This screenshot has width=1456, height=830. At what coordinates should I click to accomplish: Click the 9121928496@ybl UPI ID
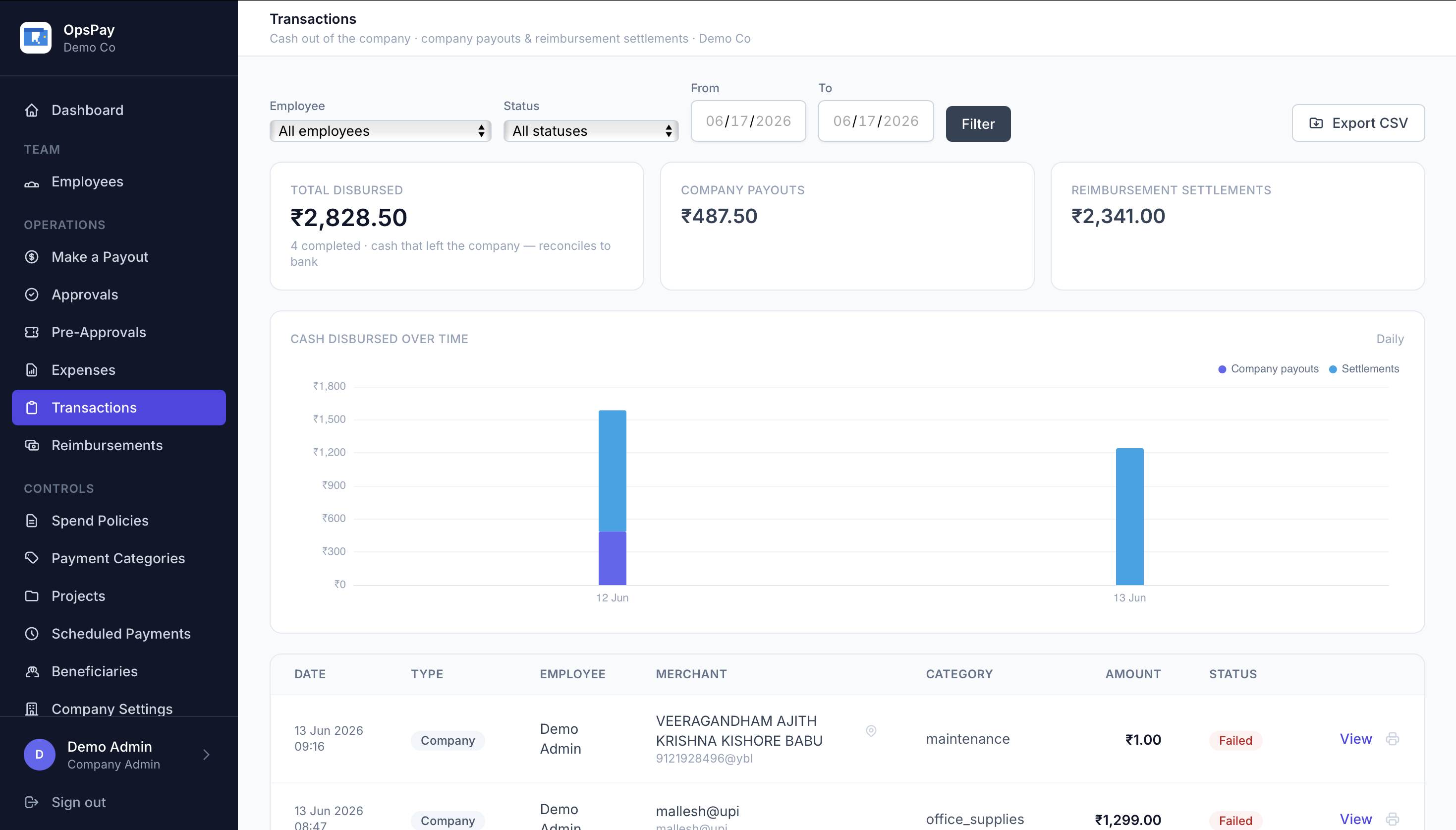[704, 758]
